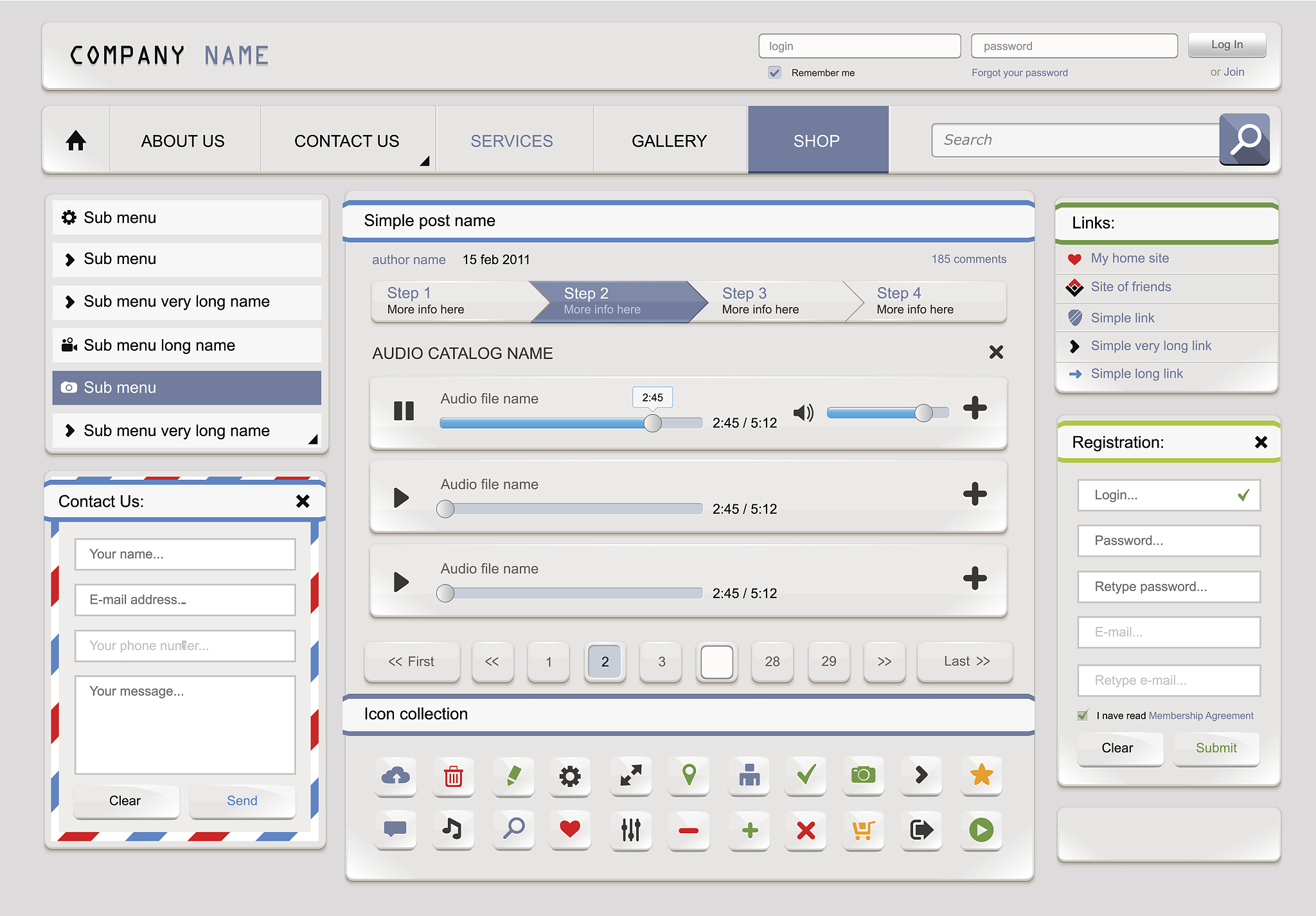
Task: Toggle the Remember me checkbox
Action: (x=775, y=73)
